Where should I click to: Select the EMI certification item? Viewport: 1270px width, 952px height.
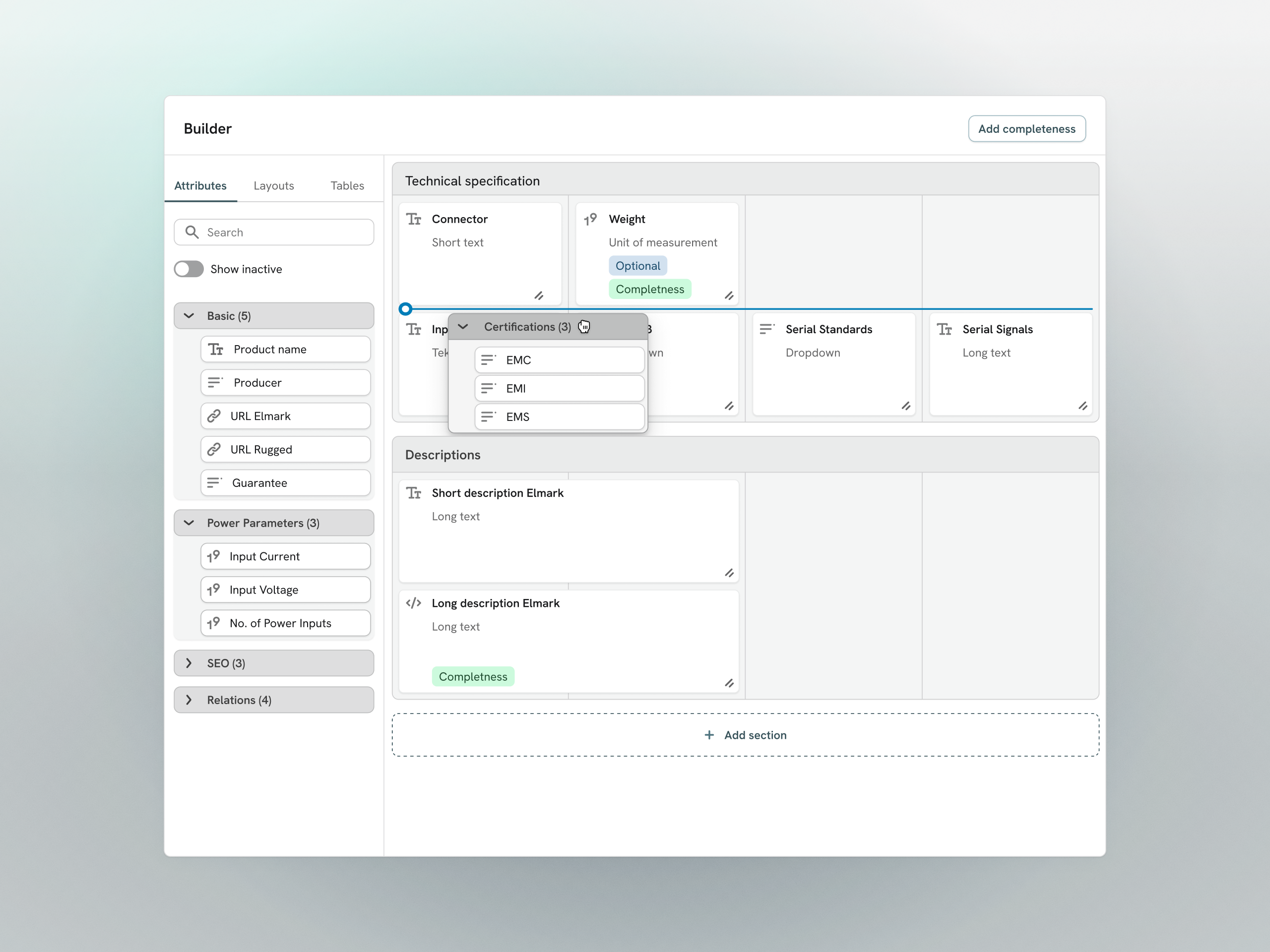click(x=559, y=389)
